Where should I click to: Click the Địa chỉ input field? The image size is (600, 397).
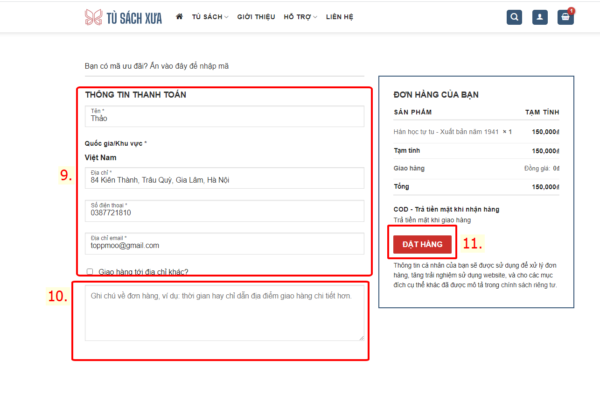click(225, 178)
